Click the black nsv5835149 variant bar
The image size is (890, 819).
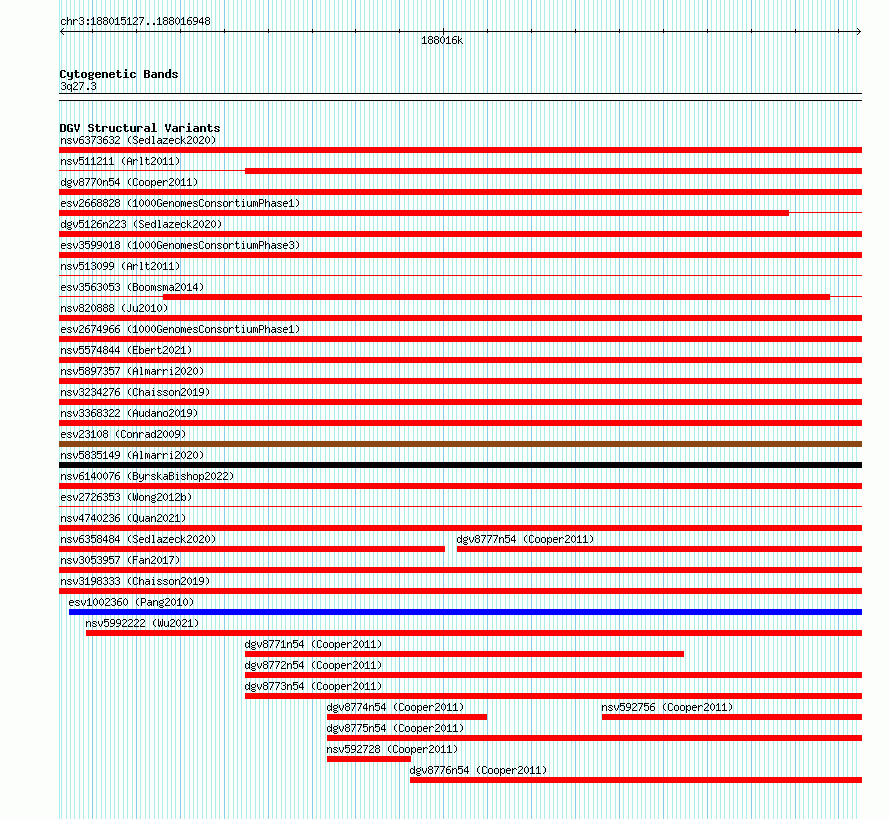point(460,465)
